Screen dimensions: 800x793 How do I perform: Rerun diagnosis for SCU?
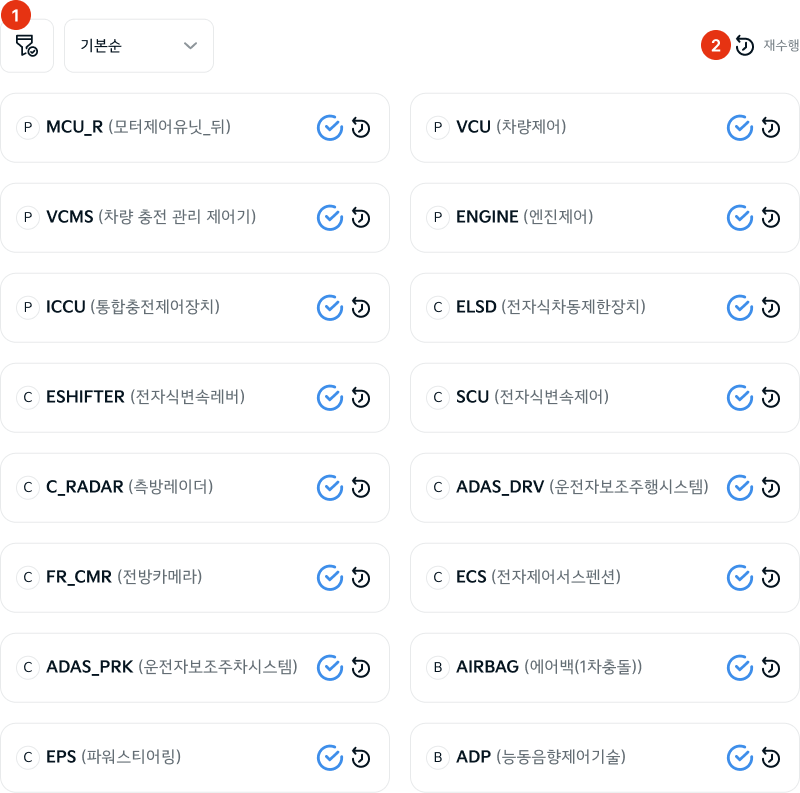[770, 398]
